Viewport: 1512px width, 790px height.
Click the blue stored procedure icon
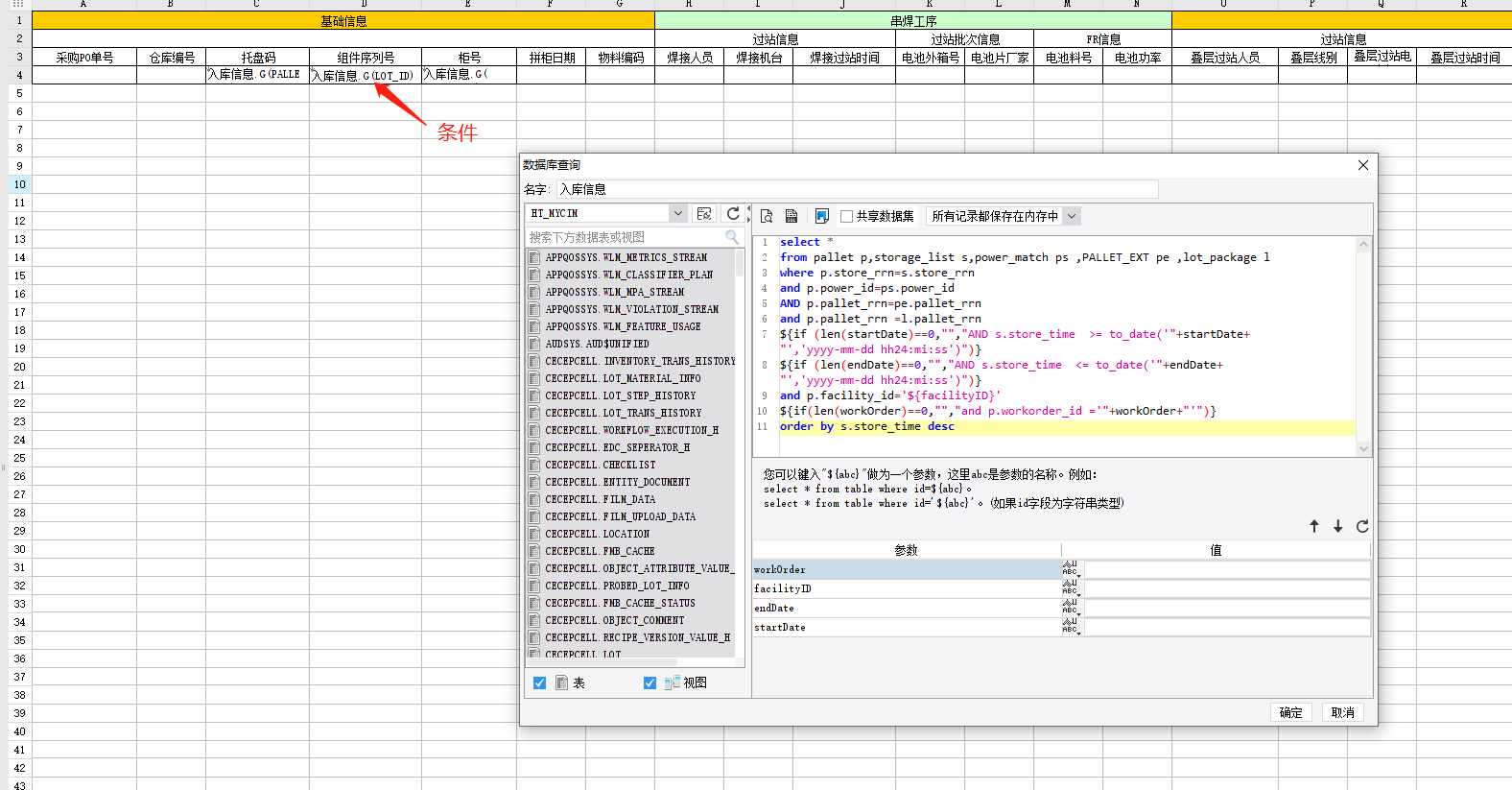click(821, 216)
